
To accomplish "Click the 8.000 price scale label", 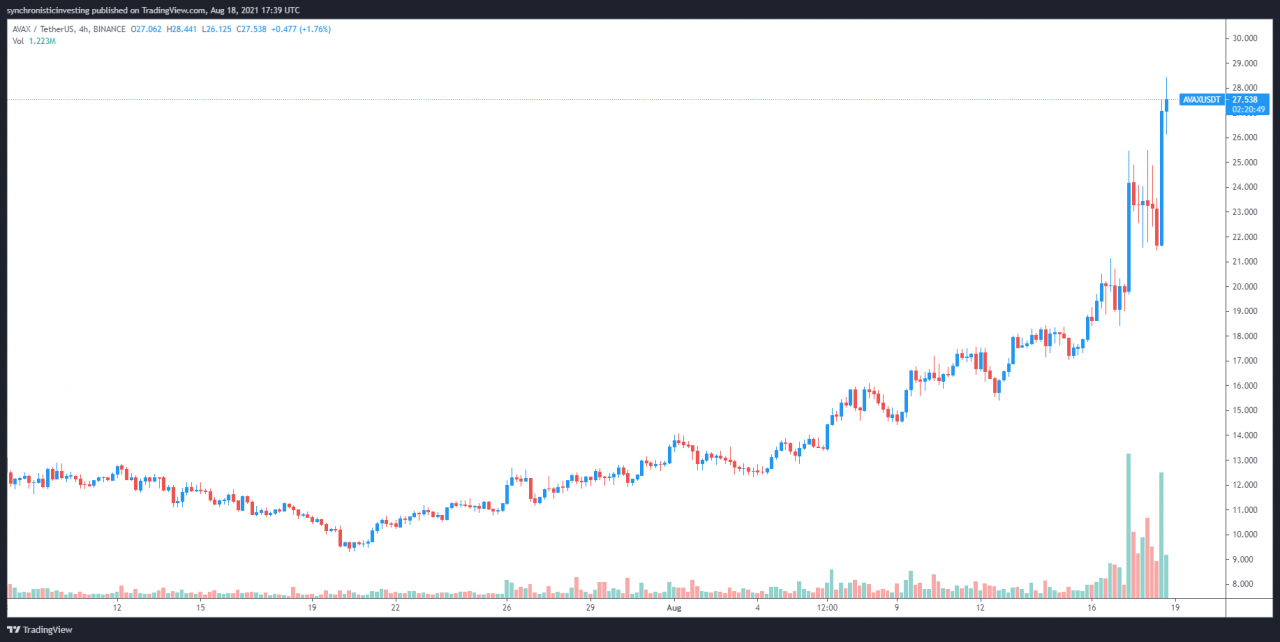I will tap(1244, 584).
